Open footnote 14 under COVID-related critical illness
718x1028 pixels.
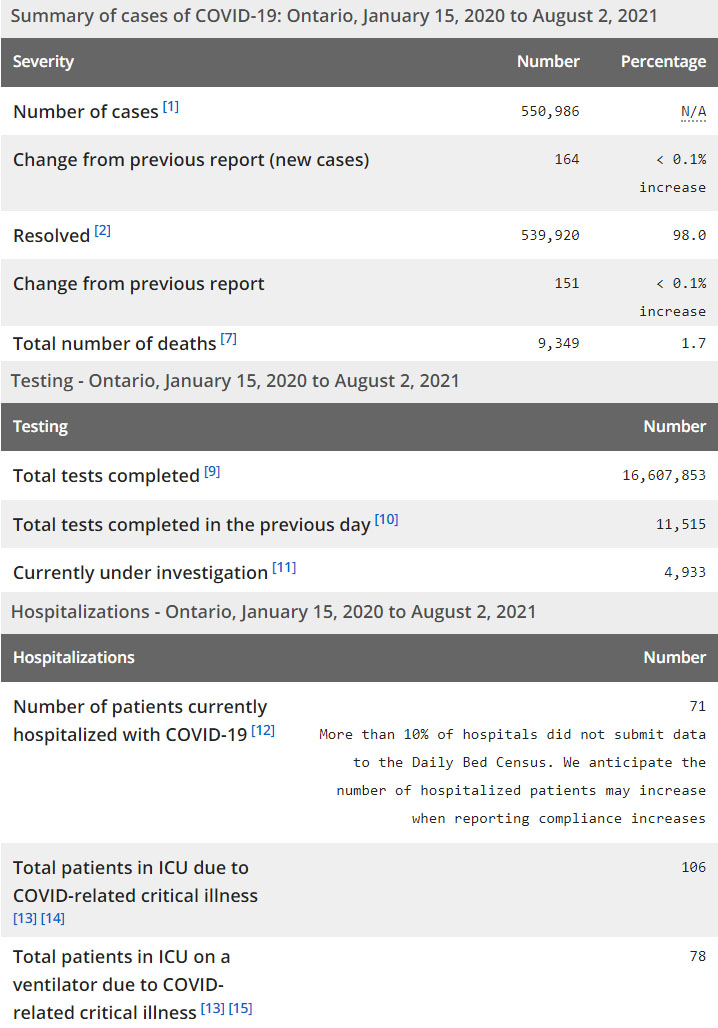tap(52, 918)
